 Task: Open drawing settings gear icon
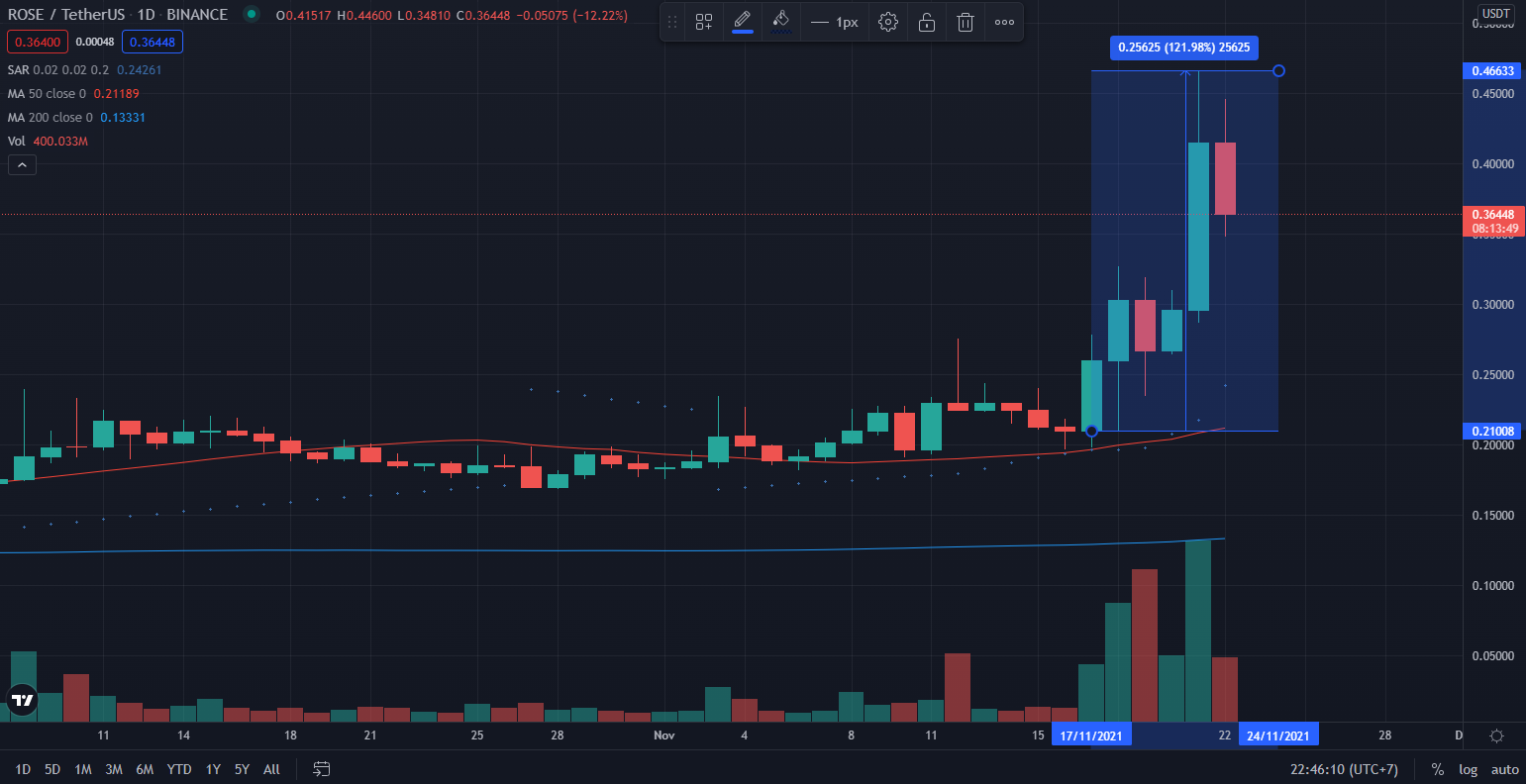coord(888,22)
